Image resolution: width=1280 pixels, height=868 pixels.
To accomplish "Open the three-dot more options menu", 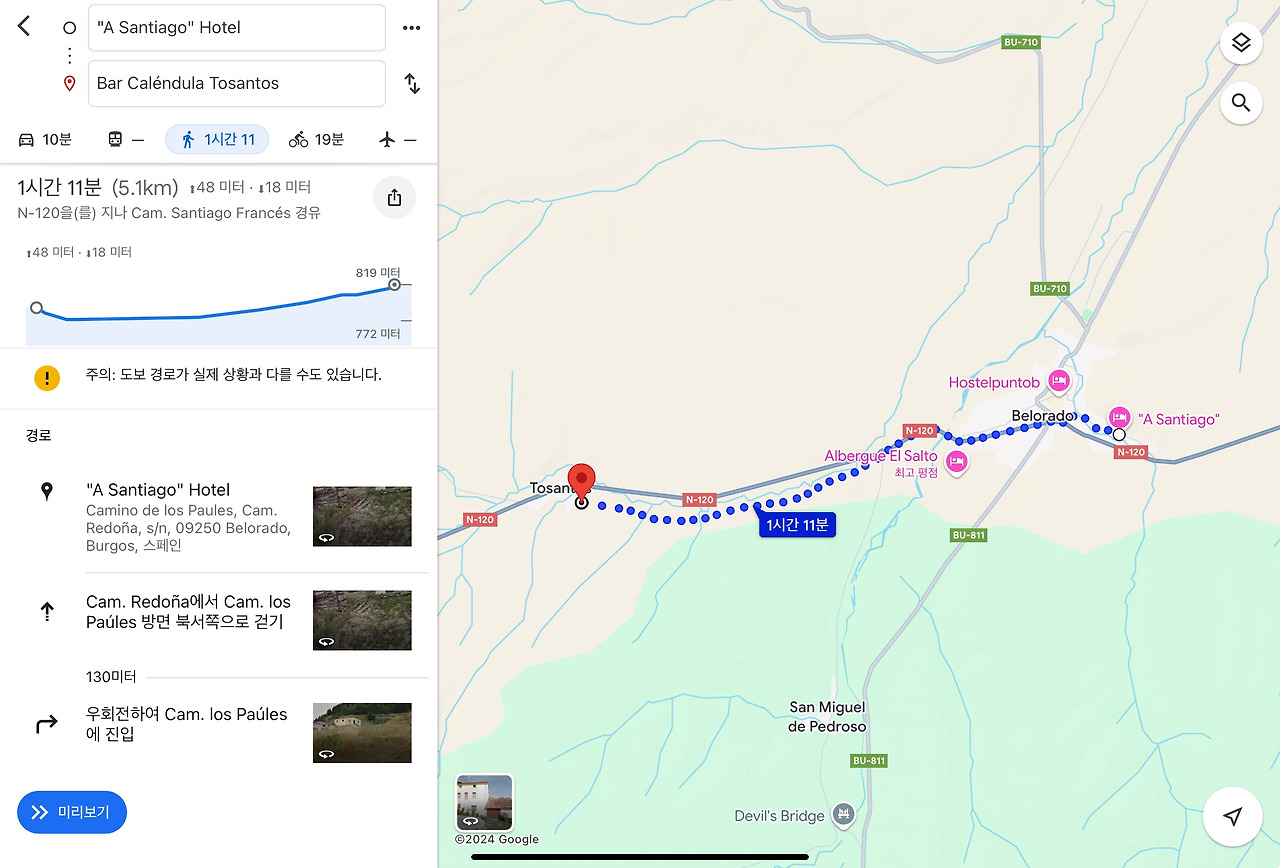I will pos(411,28).
